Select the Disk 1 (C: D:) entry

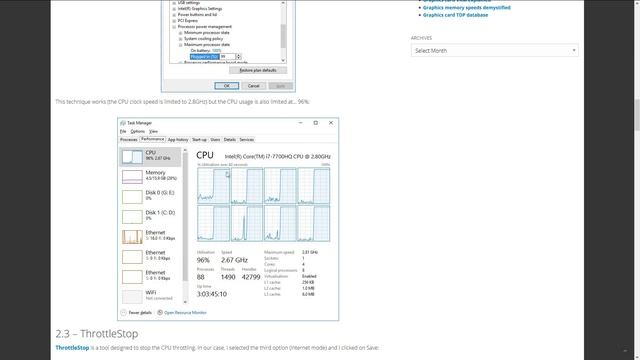pos(150,216)
